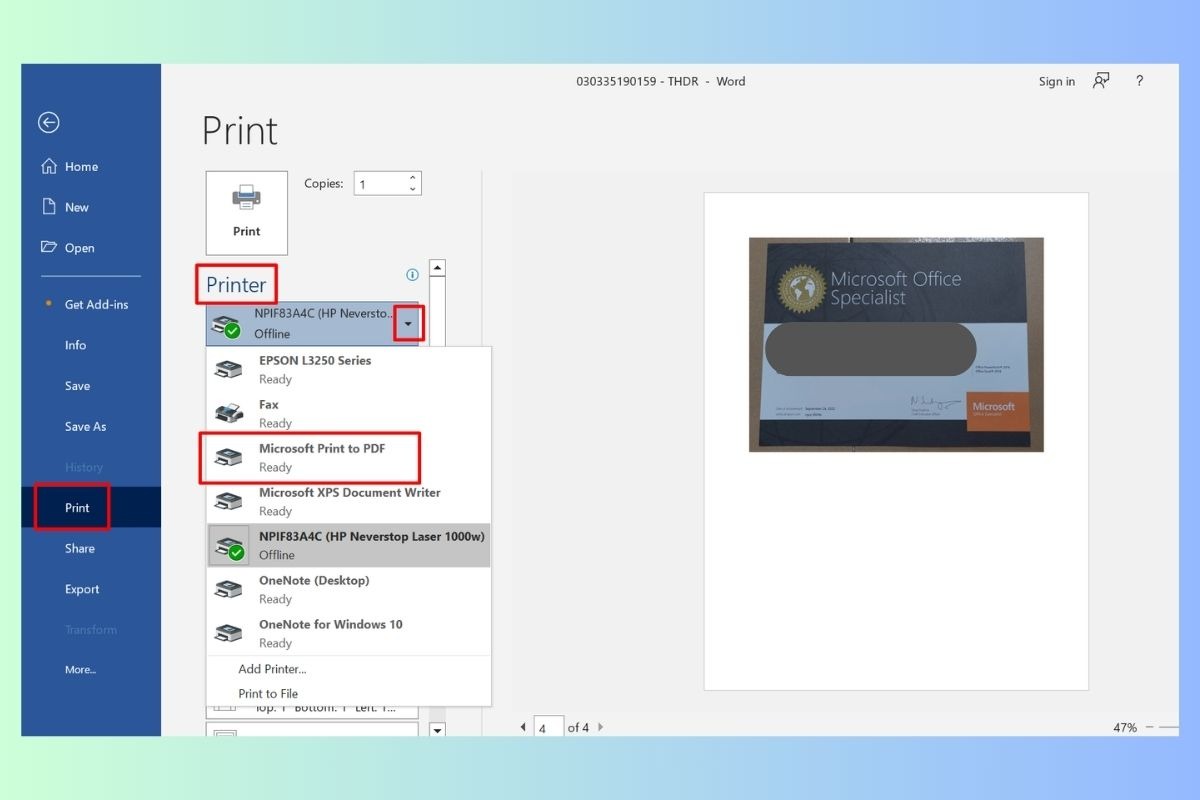Click the large Print button
The height and width of the screenshot is (800, 1200).
(x=246, y=212)
